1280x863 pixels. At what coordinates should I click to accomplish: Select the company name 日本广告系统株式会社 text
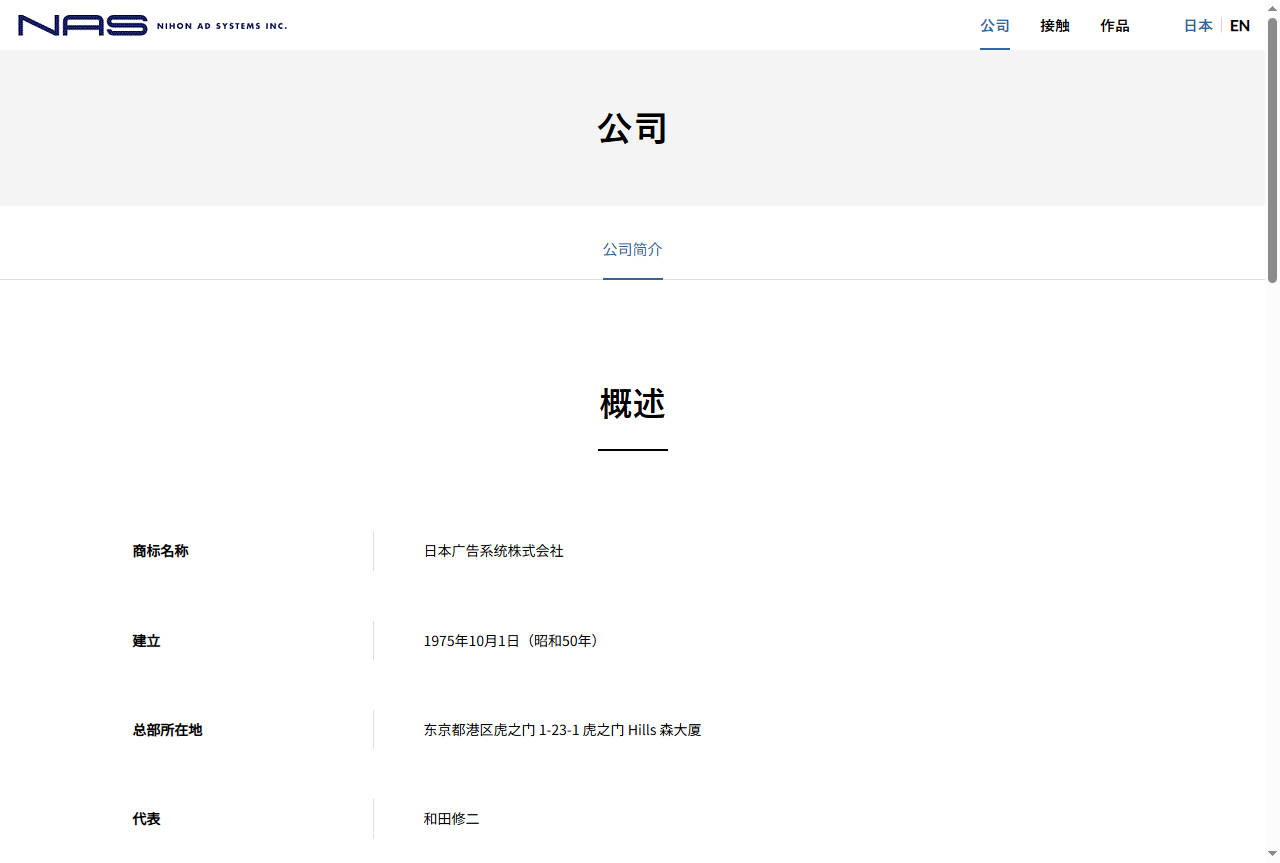494,551
